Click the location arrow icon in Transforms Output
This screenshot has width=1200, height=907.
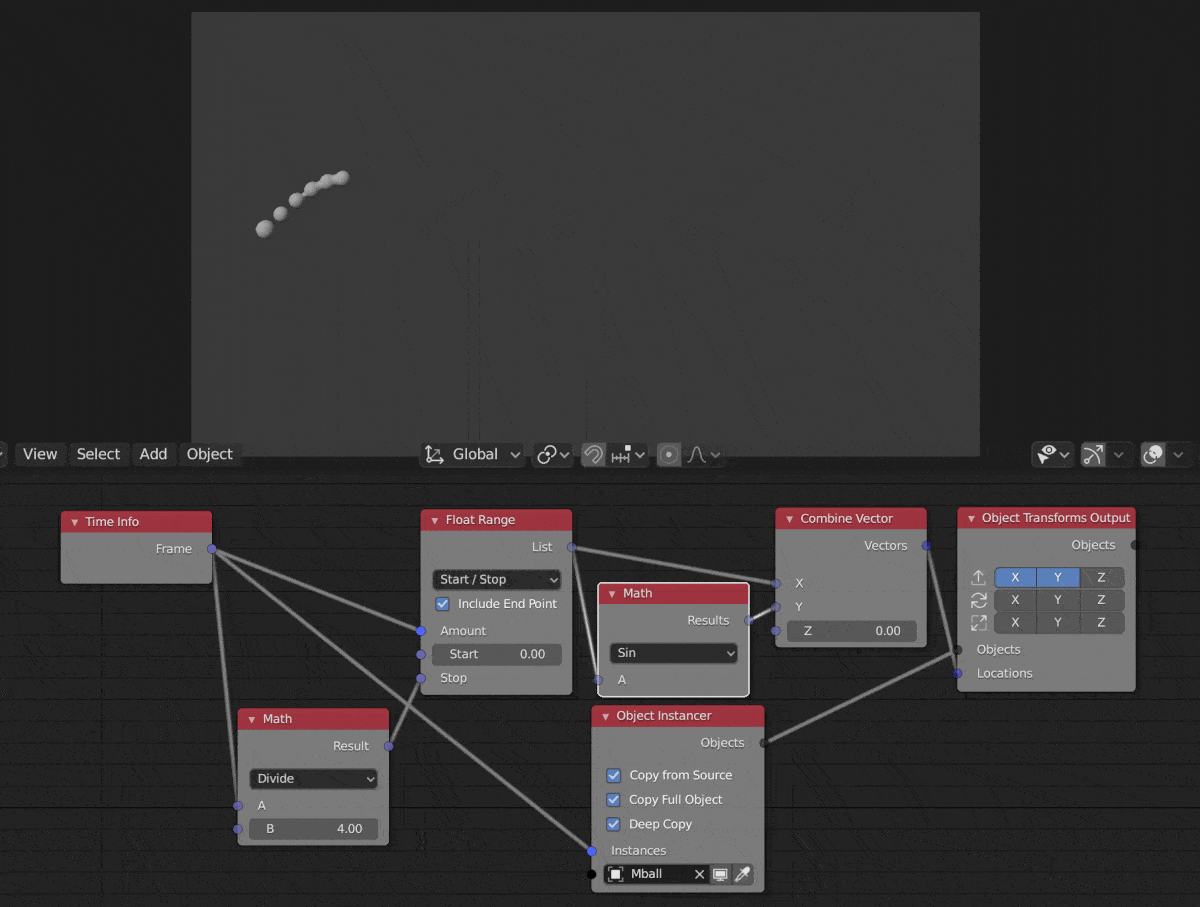point(979,577)
